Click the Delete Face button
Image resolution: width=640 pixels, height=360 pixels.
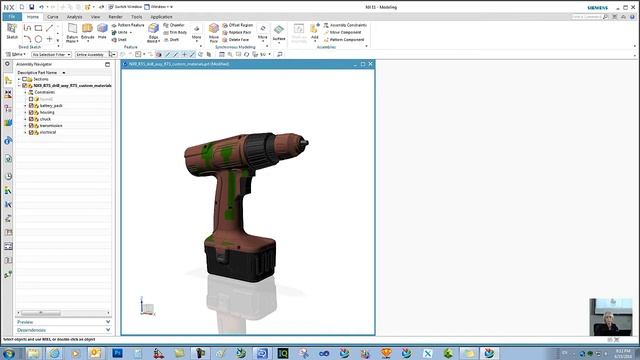236,40
